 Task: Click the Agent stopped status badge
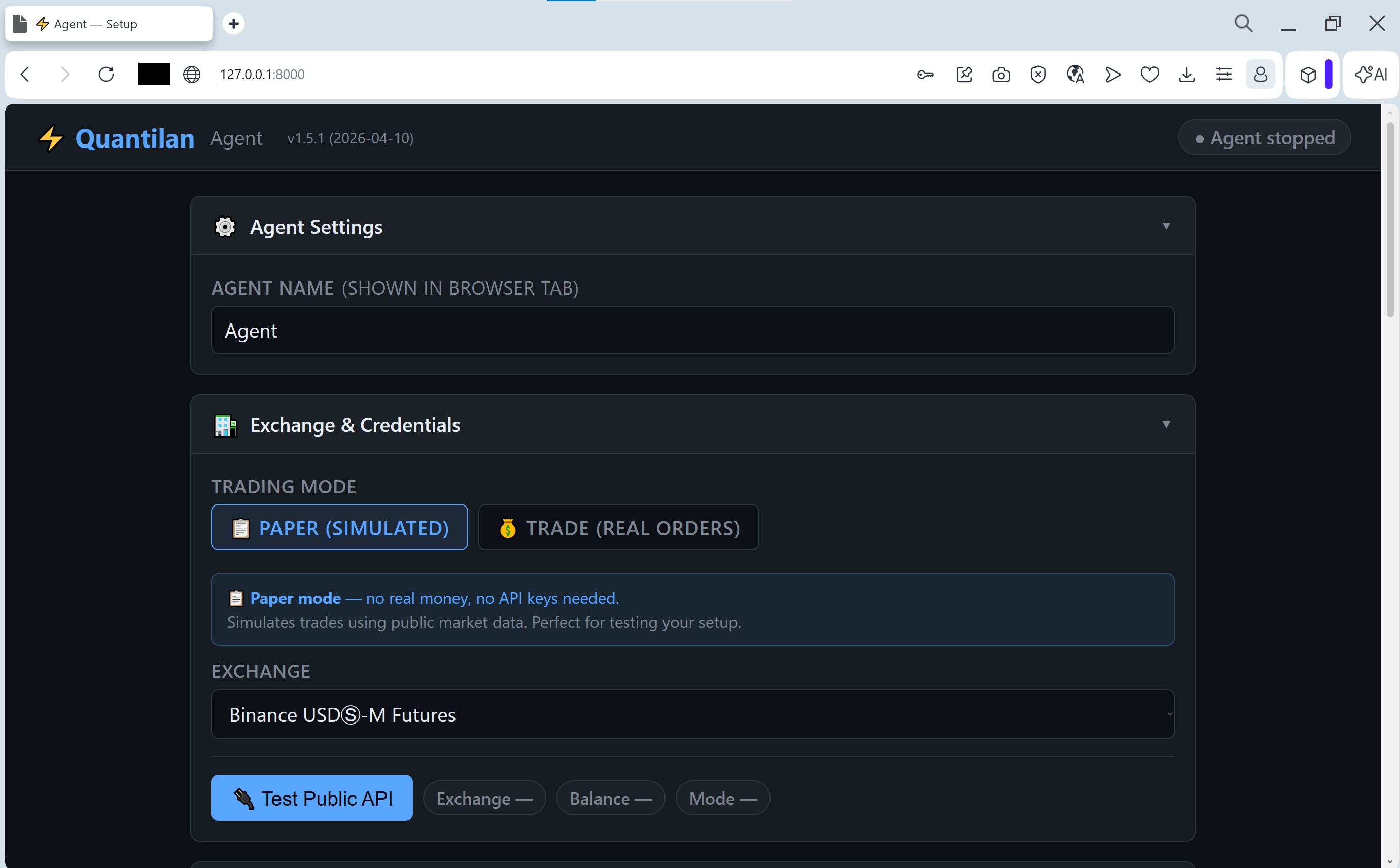tap(1264, 137)
